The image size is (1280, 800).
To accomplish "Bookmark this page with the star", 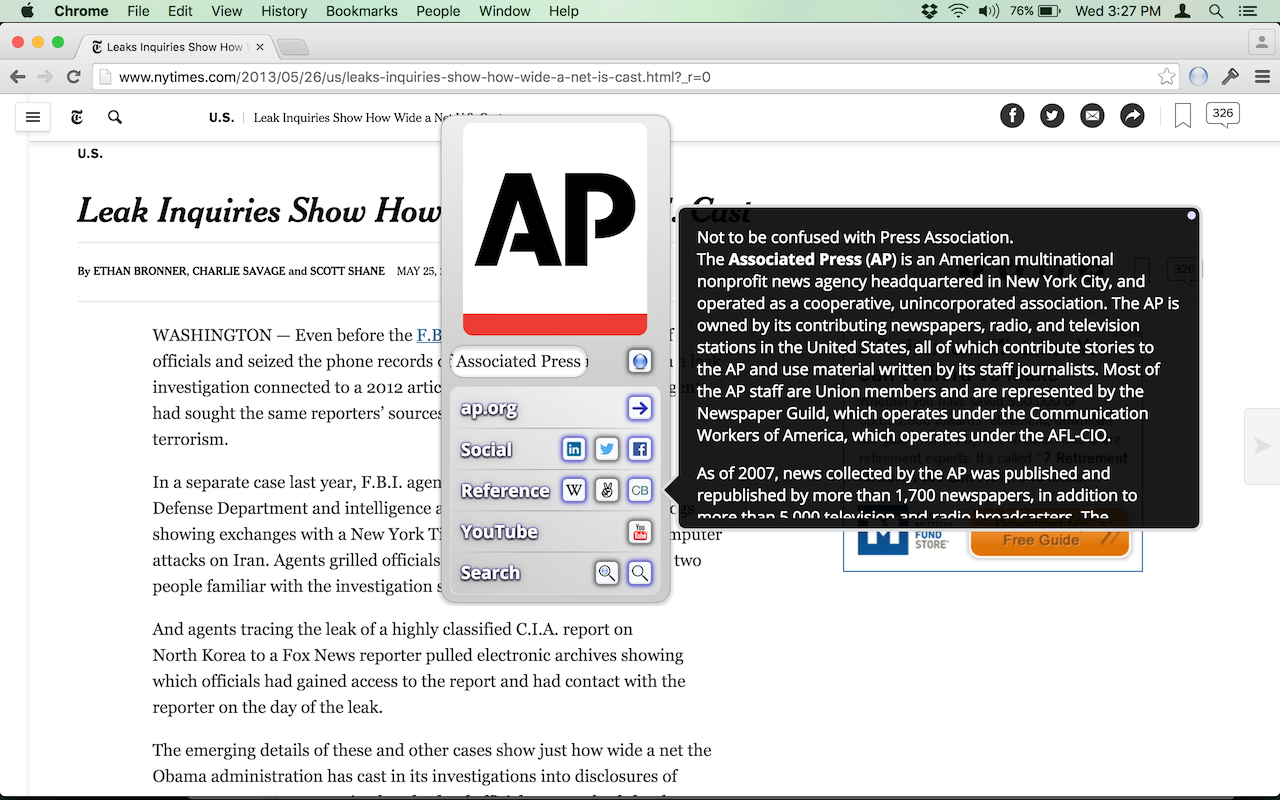I will pyautogui.click(x=1166, y=76).
